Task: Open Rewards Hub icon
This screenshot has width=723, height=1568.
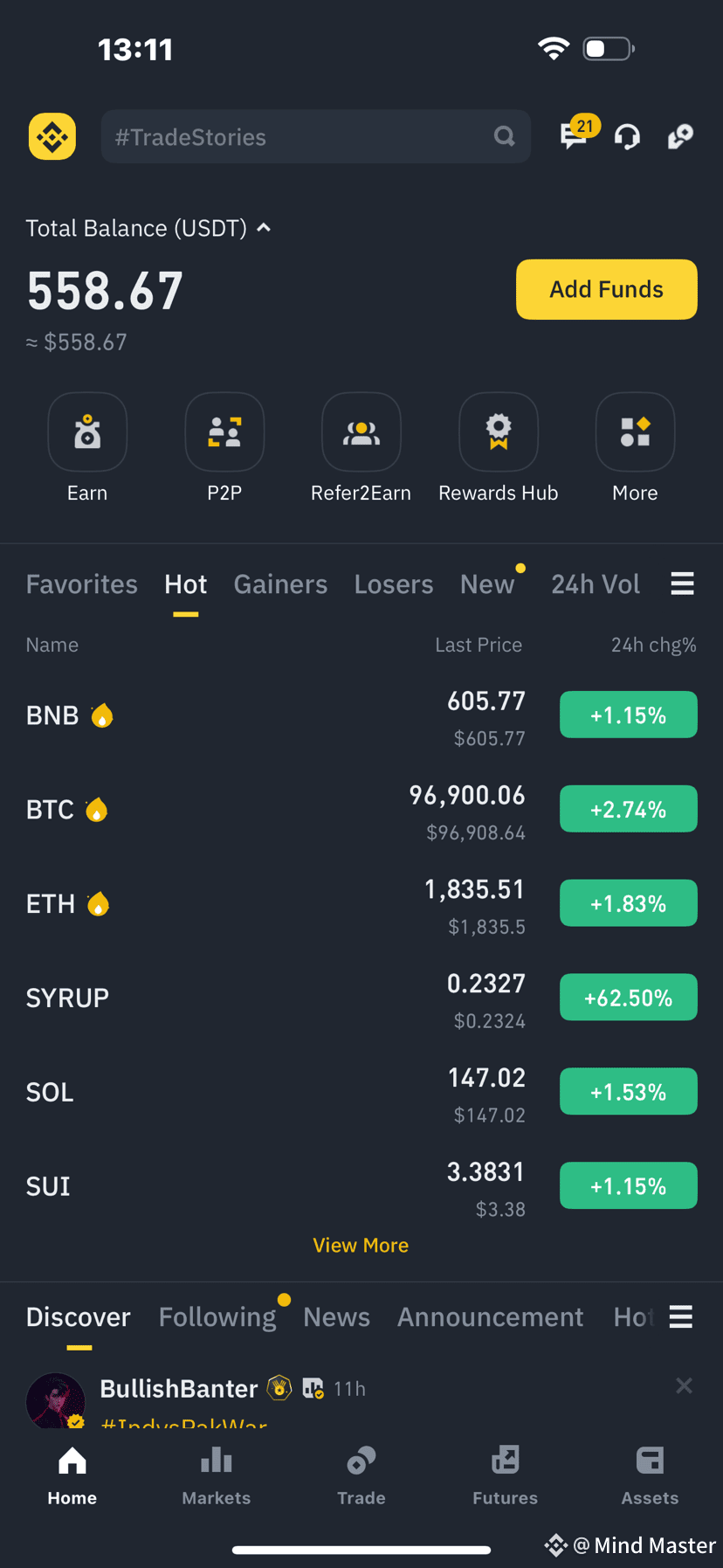Action: [499, 432]
